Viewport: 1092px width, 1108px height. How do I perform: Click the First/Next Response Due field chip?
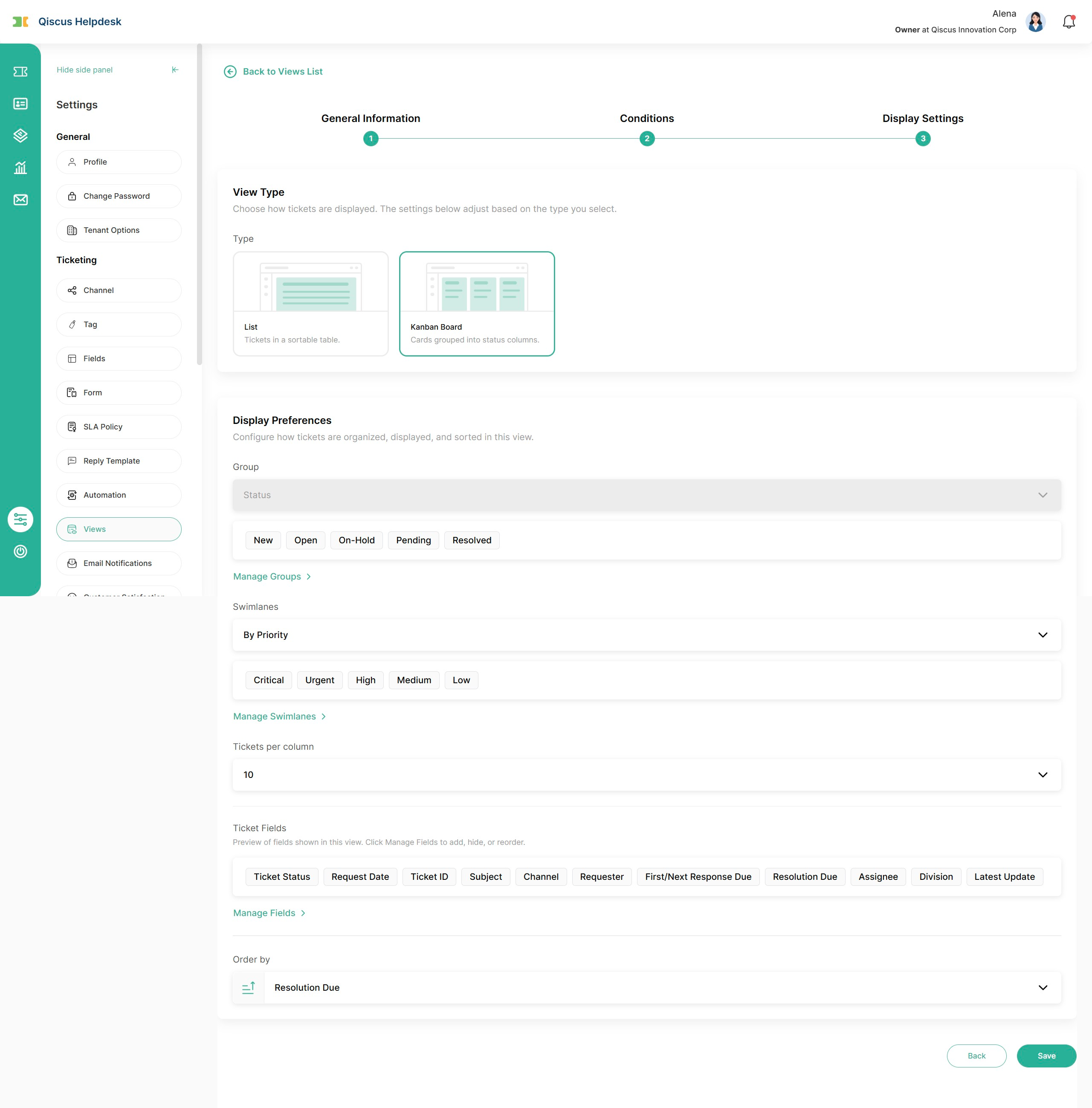pyautogui.click(x=698, y=877)
